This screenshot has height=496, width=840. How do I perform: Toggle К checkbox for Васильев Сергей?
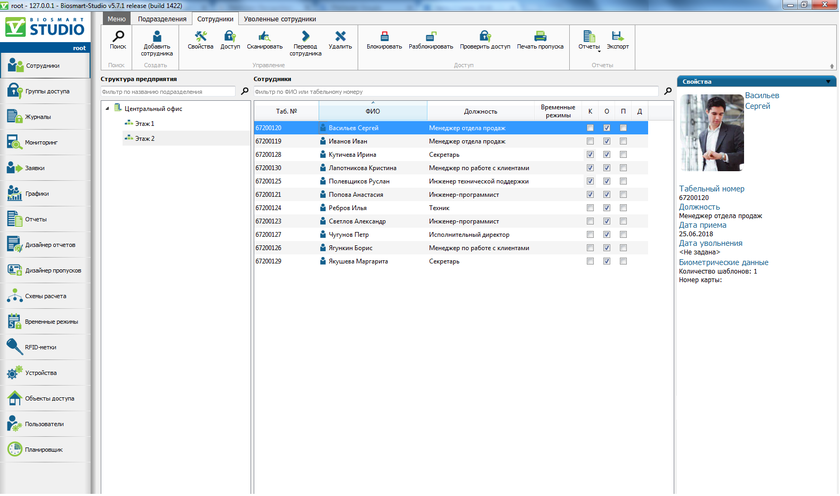[590, 128]
